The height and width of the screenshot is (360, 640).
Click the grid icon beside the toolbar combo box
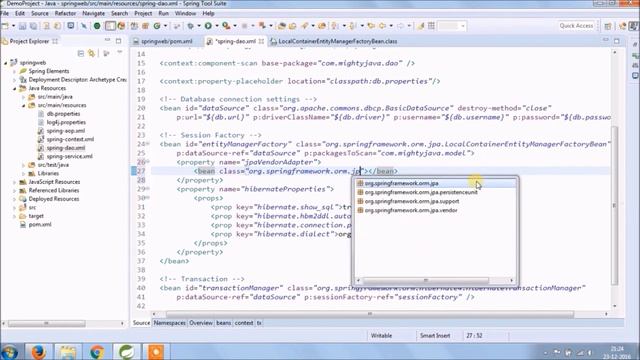[431, 26]
